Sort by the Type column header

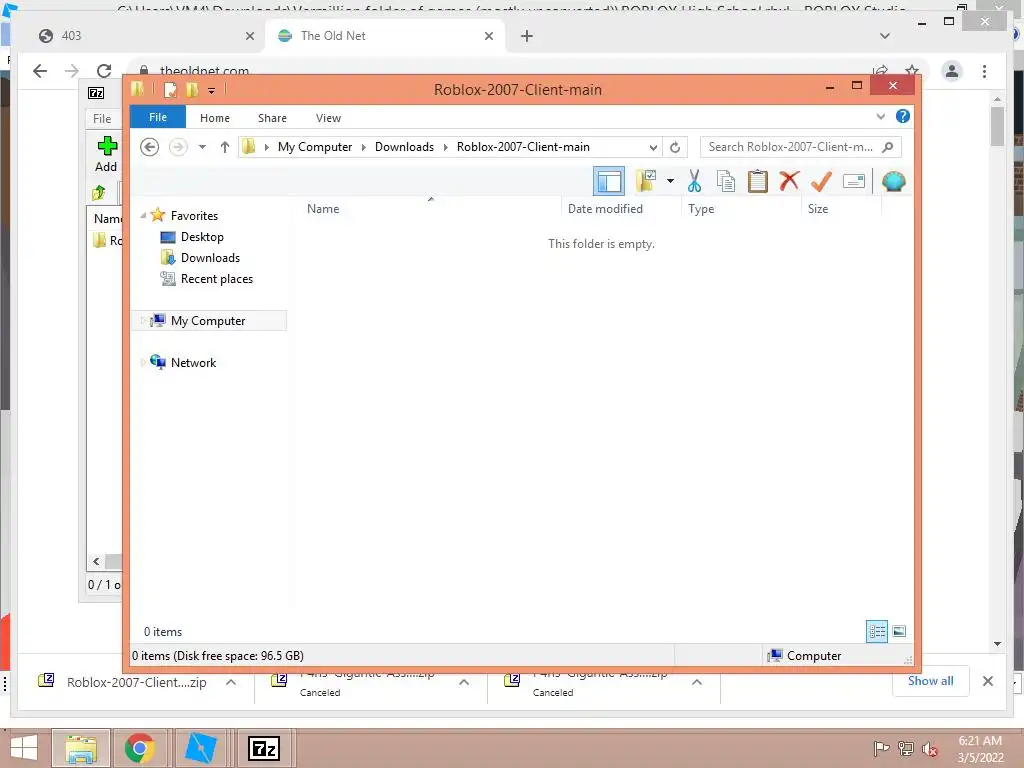[741, 209]
